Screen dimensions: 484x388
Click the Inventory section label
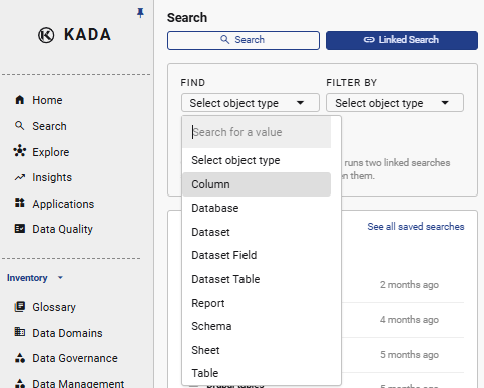(x=27, y=278)
